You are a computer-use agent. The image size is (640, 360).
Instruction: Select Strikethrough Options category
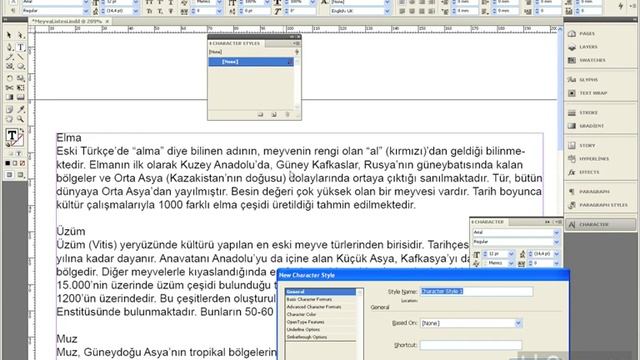(321, 337)
